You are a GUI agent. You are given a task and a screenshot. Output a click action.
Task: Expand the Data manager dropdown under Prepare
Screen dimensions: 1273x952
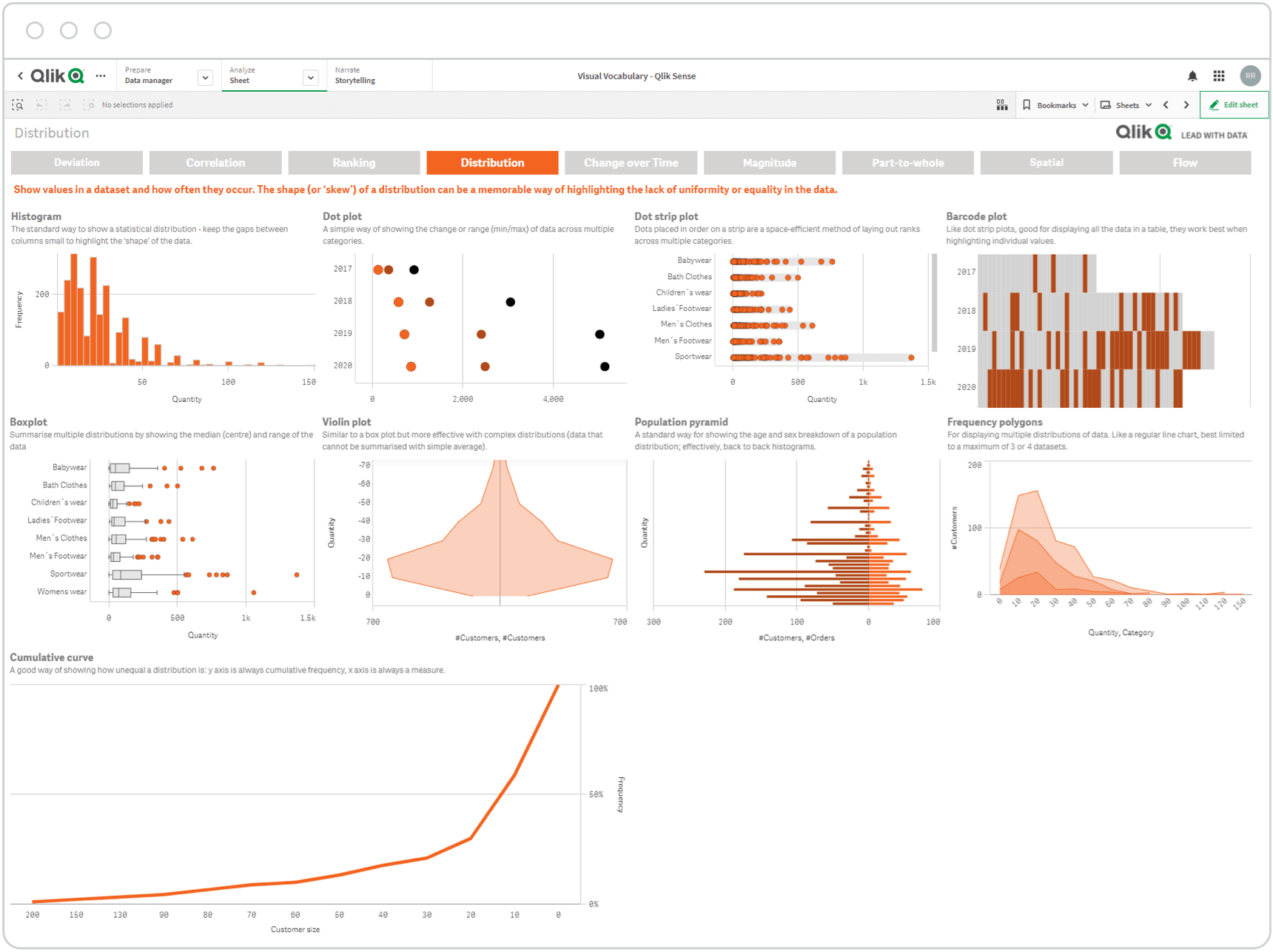[x=205, y=77]
